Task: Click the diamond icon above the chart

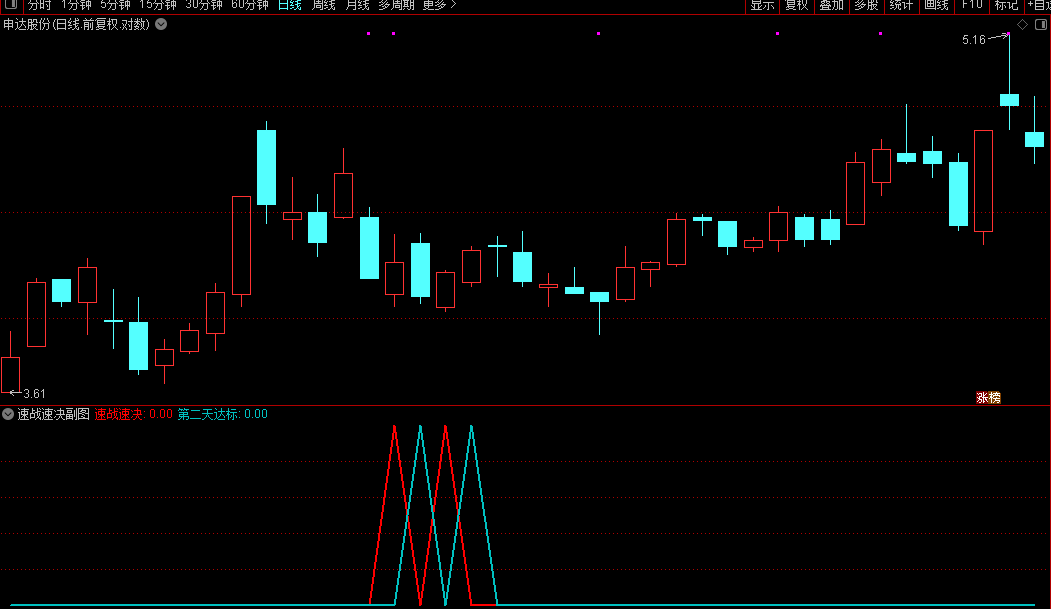Action: [x=1022, y=25]
